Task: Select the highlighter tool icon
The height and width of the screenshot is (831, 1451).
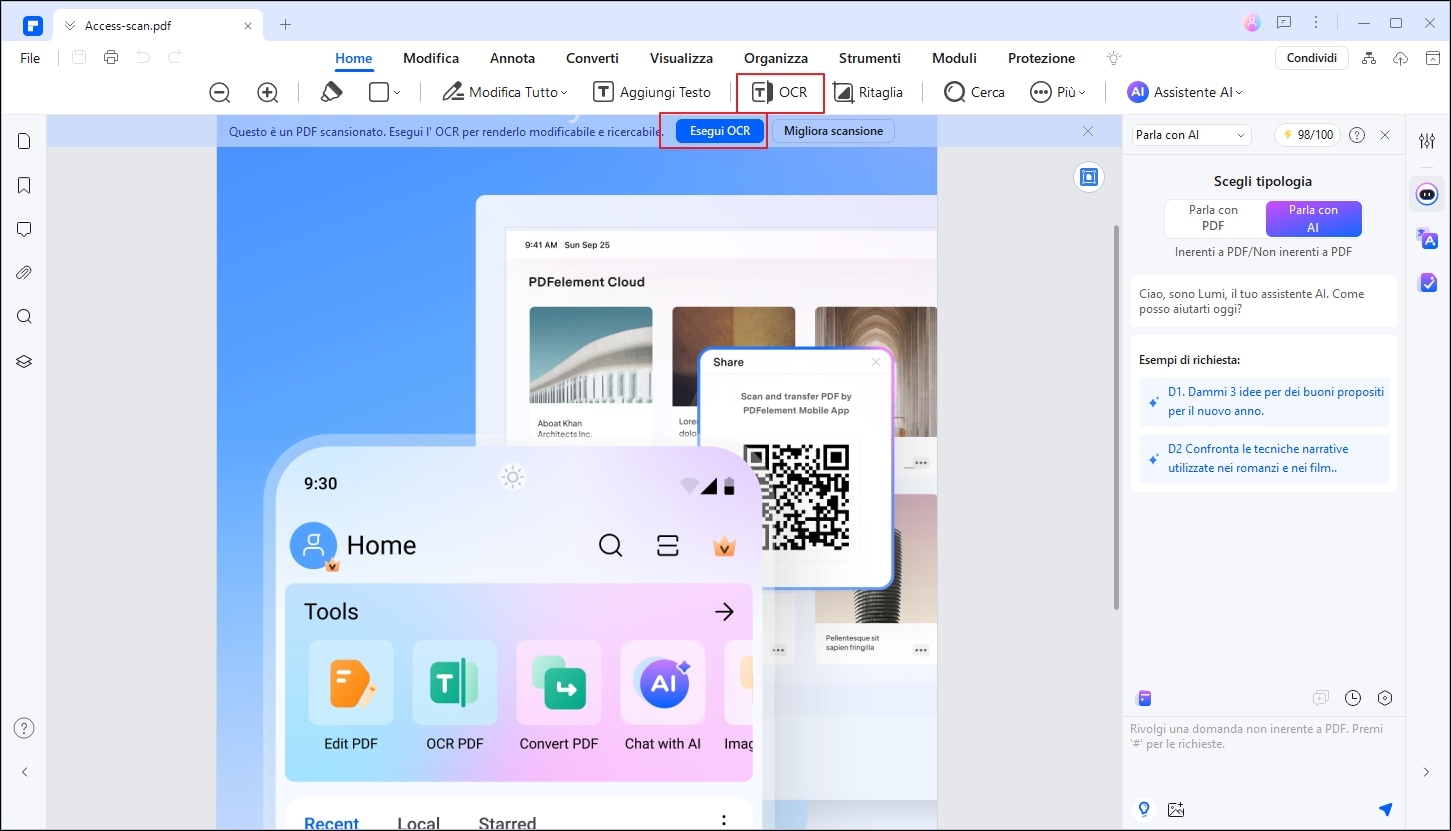Action: [x=331, y=92]
